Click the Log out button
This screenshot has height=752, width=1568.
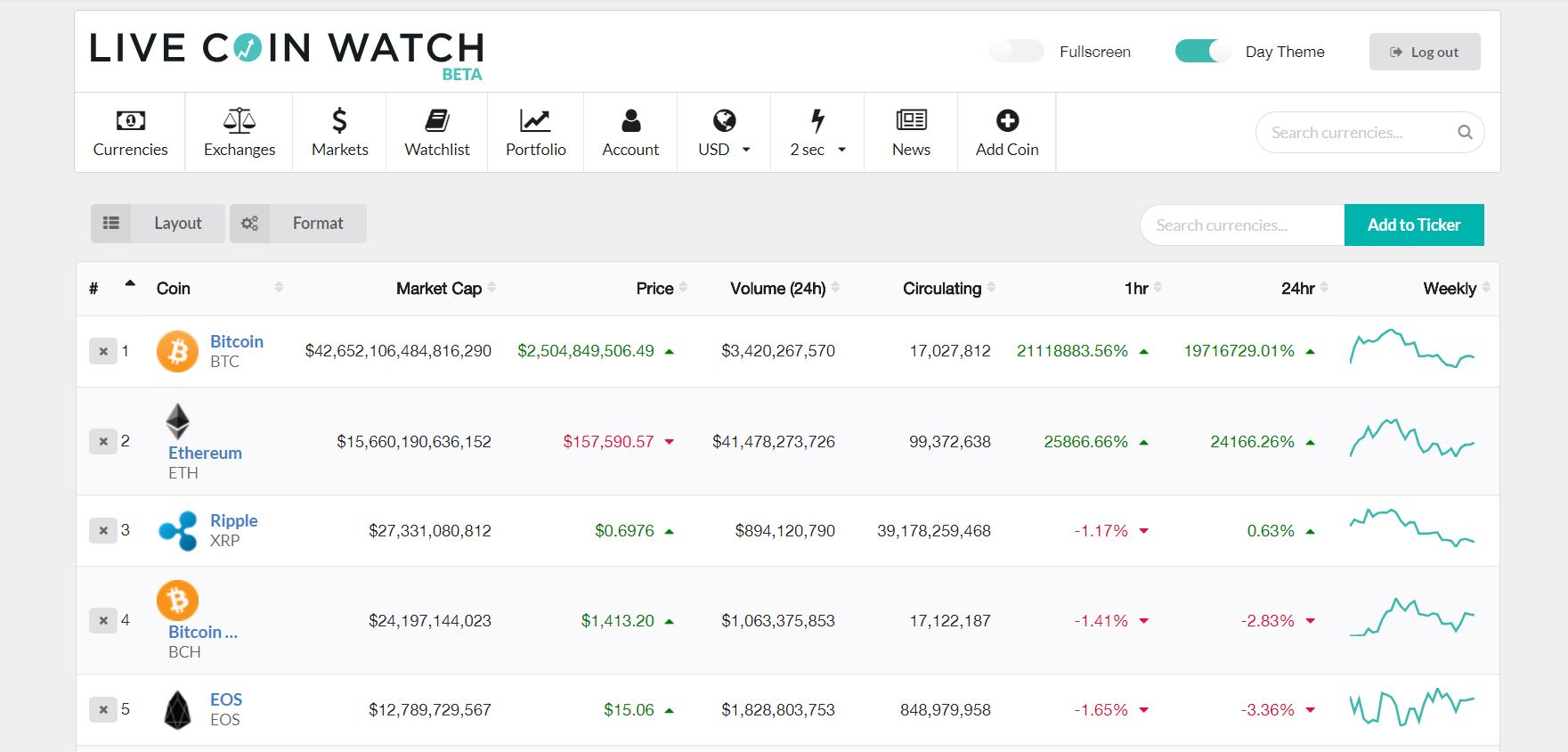click(x=1425, y=52)
